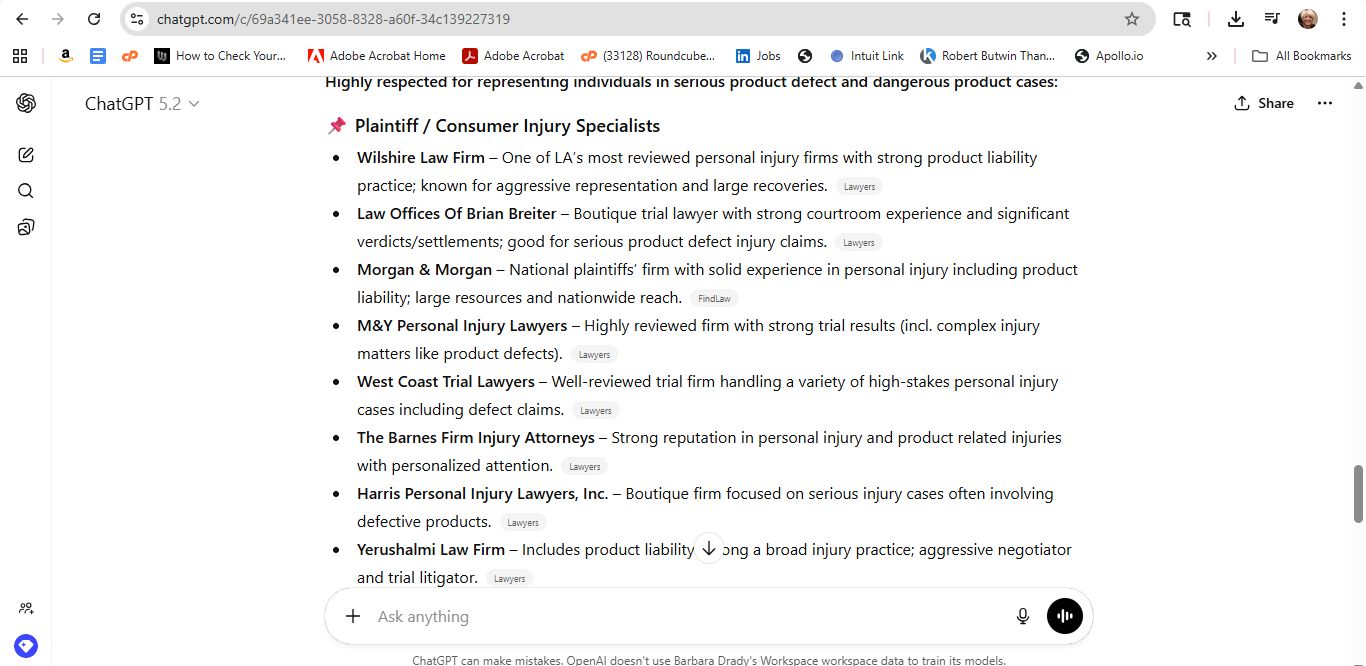Open Robert Butwin bookmark
Viewport: 1366px width, 666px height.
tap(988, 56)
